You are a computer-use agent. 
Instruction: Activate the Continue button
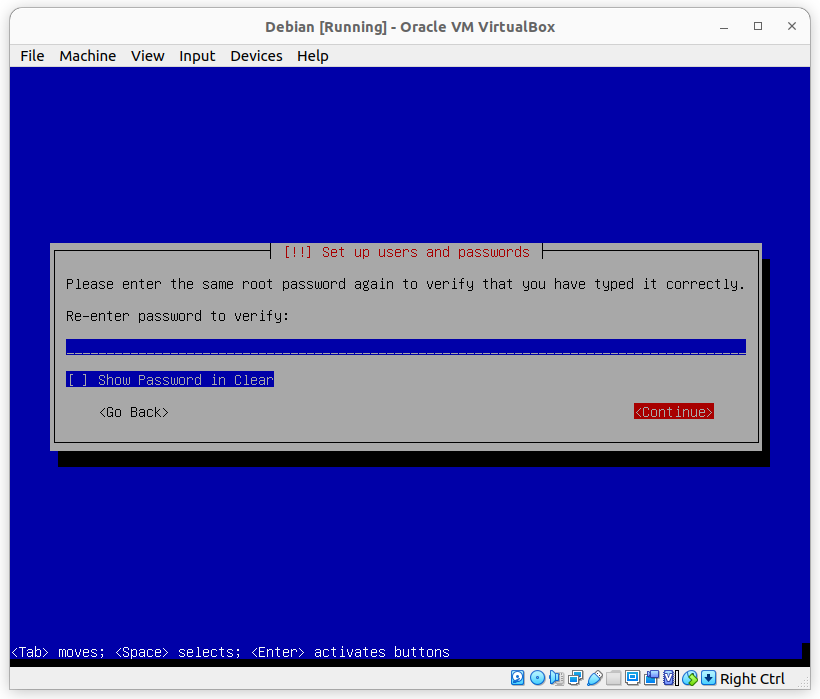tap(673, 411)
